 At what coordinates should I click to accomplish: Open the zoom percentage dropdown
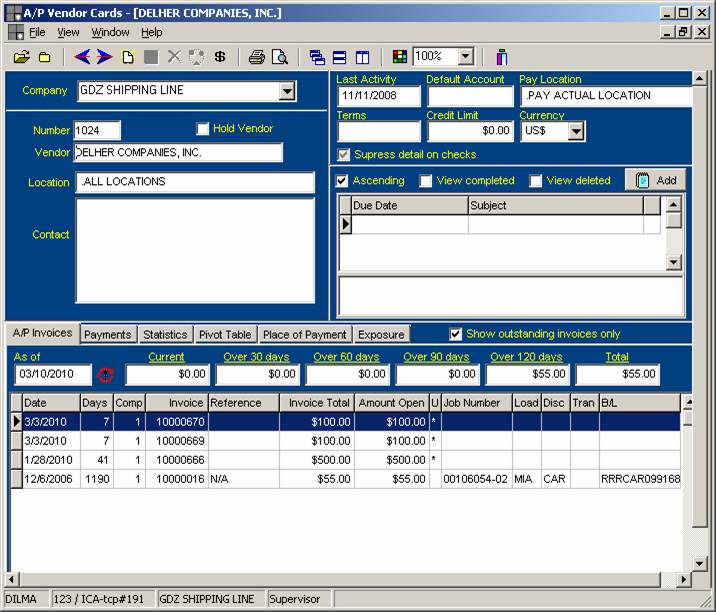(465, 57)
